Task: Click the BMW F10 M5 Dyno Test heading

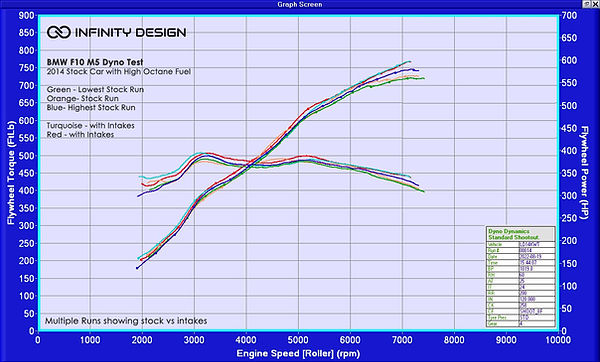Action: click(95, 62)
